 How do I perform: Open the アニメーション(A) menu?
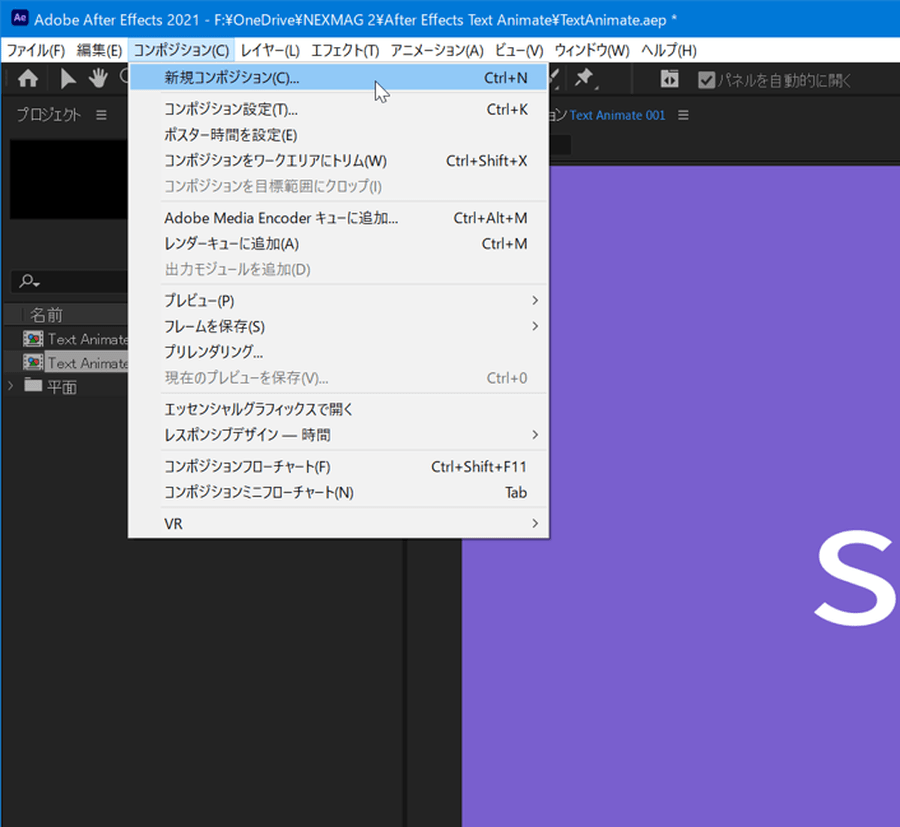[437, 51]
